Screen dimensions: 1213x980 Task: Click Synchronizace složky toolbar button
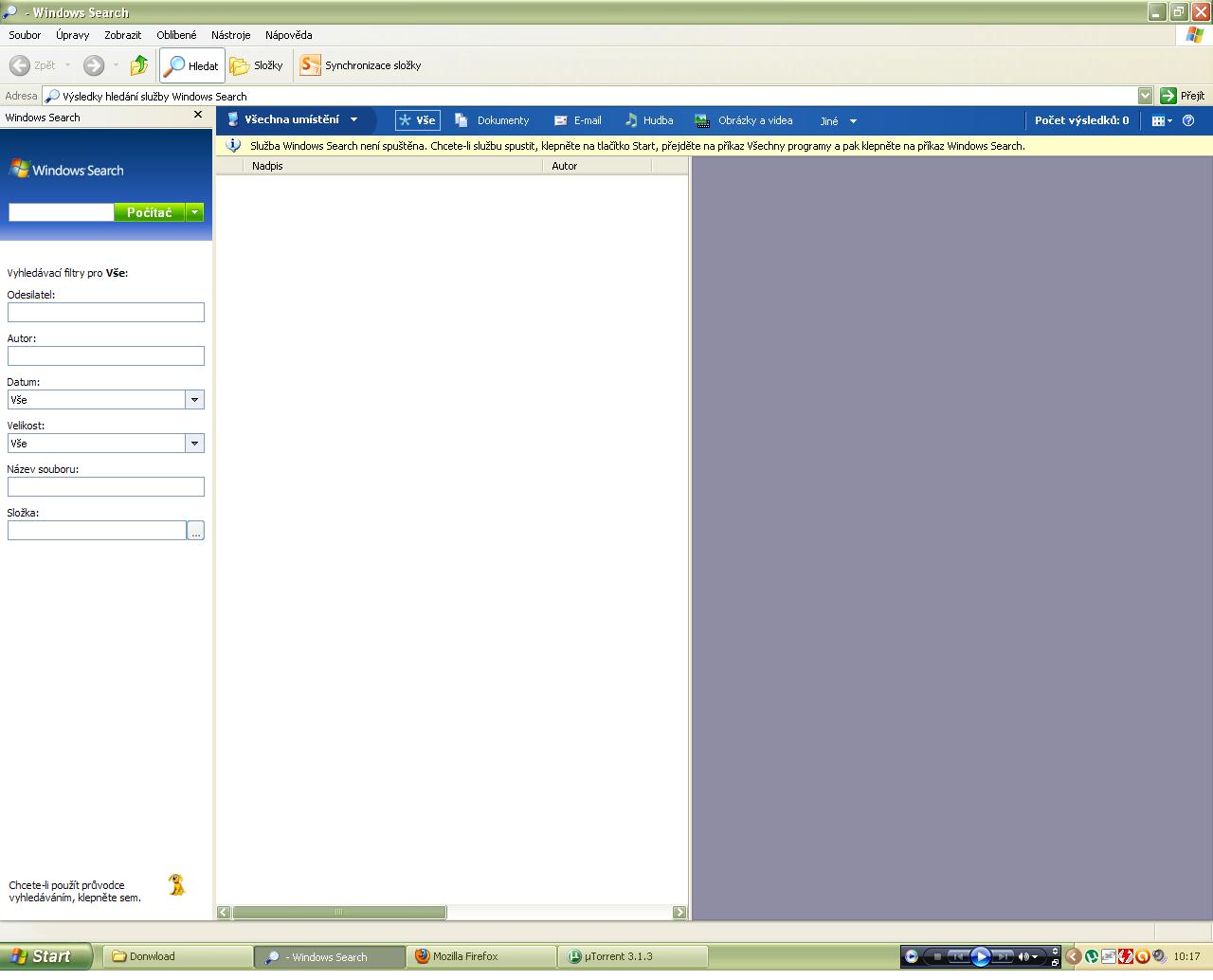(x=360, y=65)
